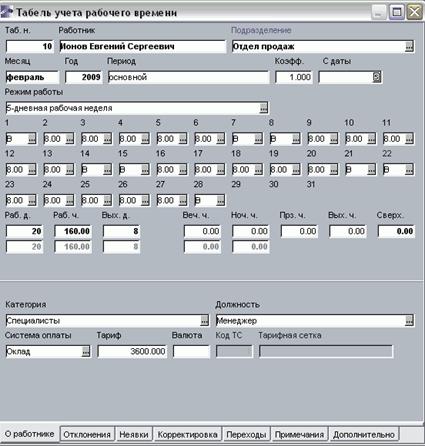Open day 1 value picker
Viewport: 425px width, 446px height.
32,139
